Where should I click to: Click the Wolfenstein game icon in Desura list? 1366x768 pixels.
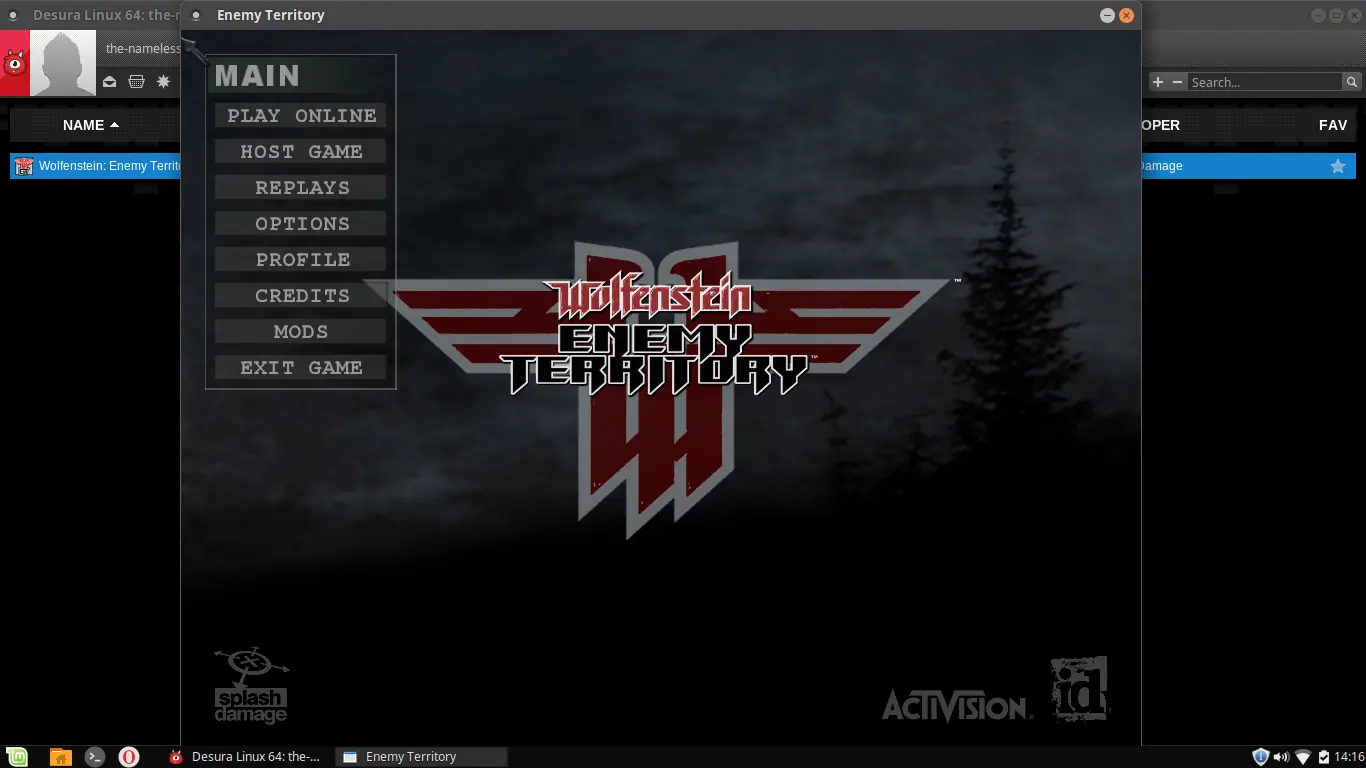(x=24, y=166)
